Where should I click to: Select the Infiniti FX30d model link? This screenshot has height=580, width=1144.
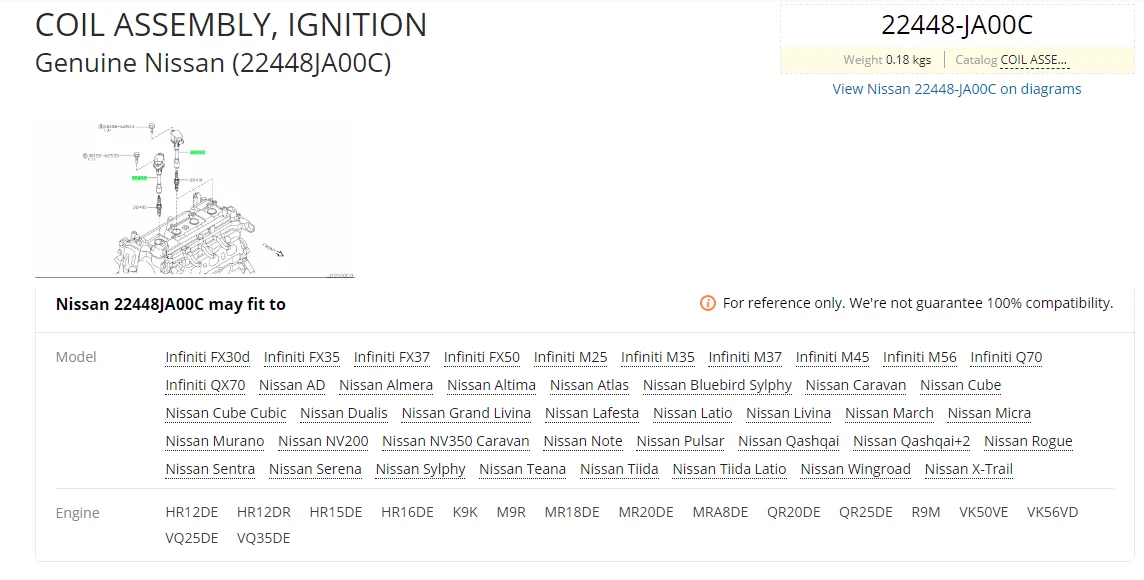click(x=207, y=357)
